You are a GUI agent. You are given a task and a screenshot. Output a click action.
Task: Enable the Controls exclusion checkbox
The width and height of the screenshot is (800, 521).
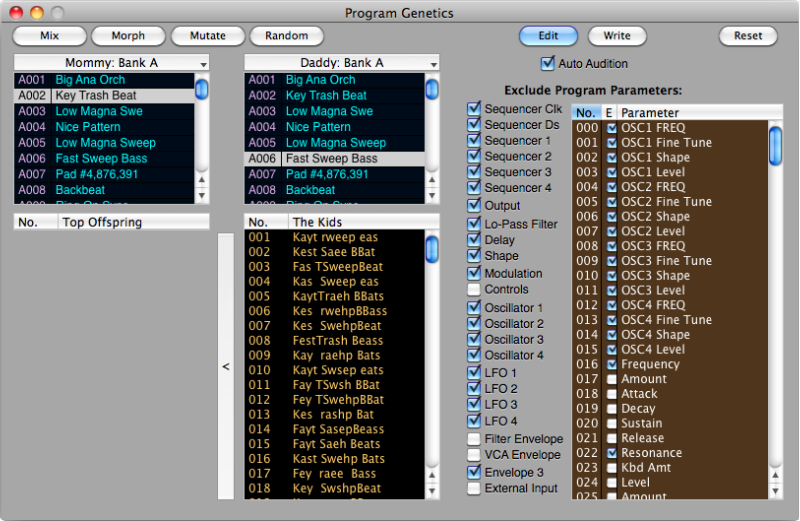(474, 289)
